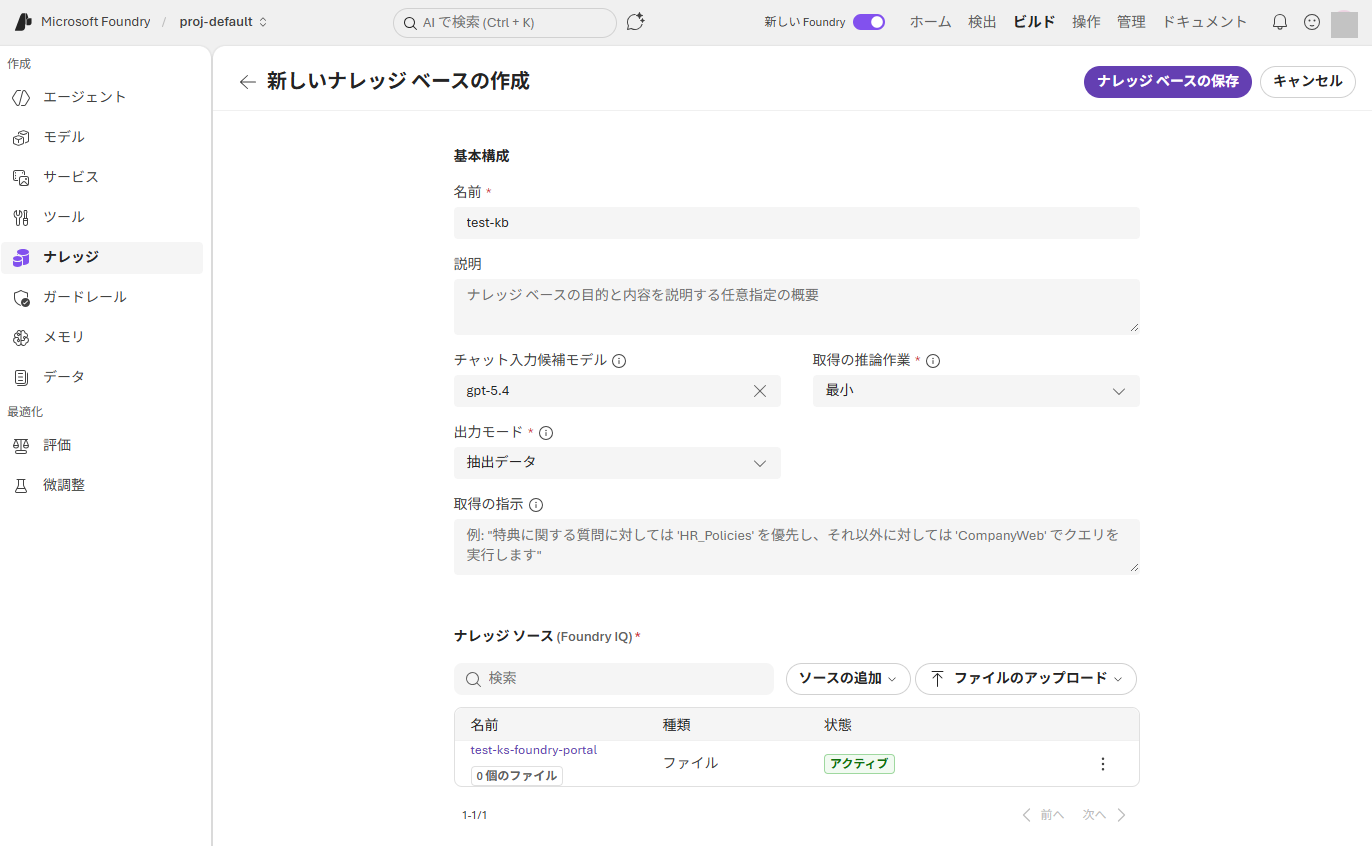
Task: Click the ナレッジ ベースの保存 button
Action: pyautogui.click(x=1168, y=82)
